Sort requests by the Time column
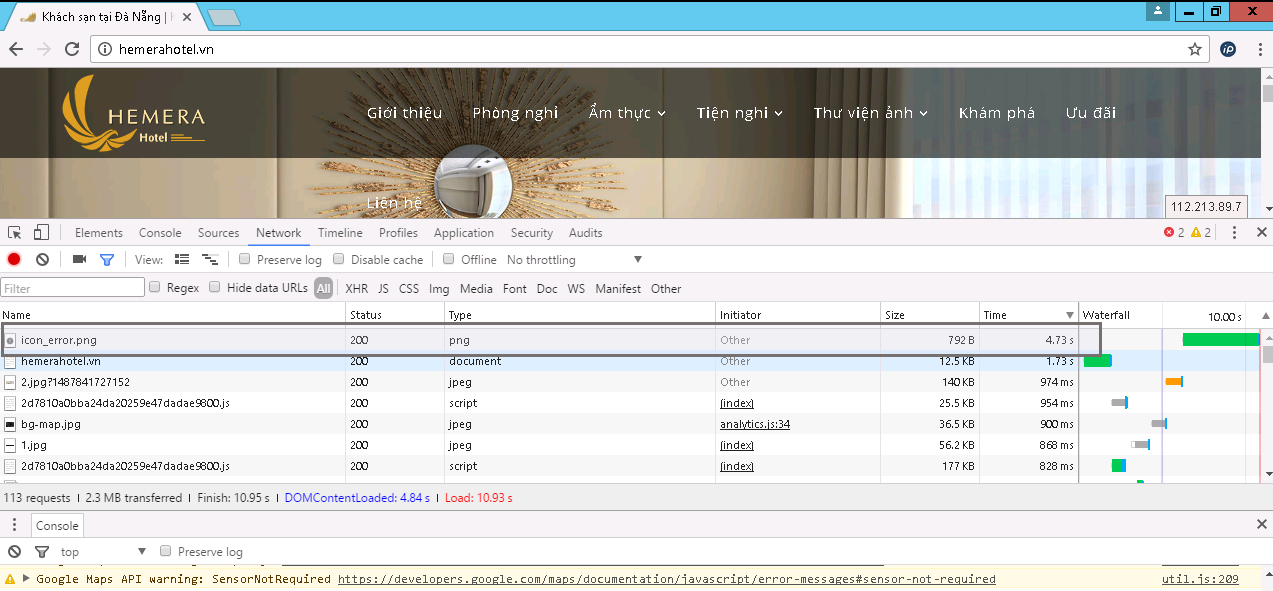This screenshot has width=1273, height=591. coord(1028,315)
